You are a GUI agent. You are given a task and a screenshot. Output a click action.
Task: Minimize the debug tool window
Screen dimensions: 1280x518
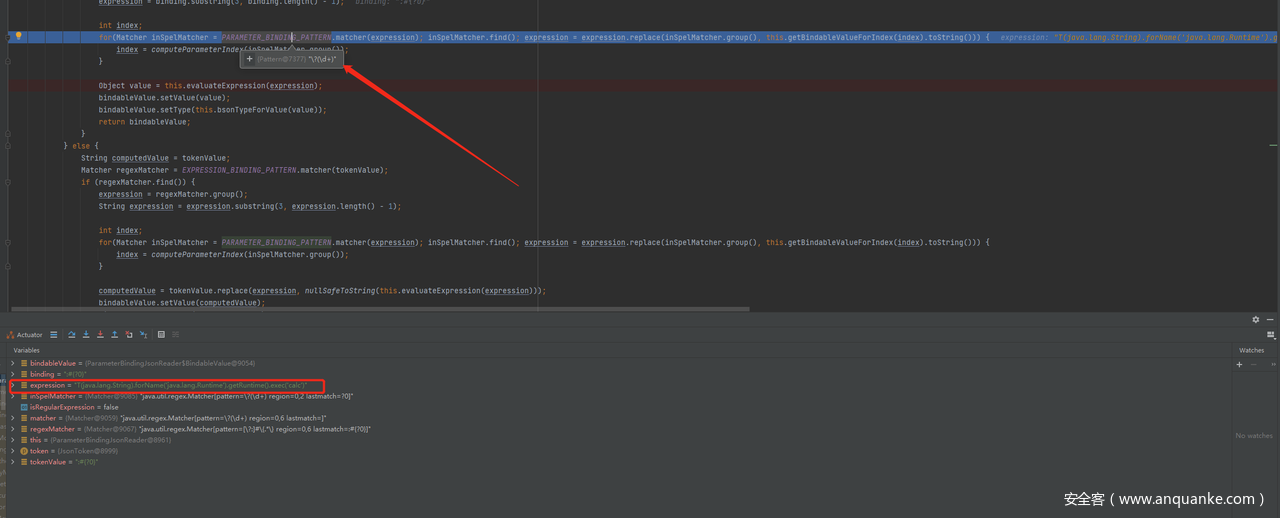1270,320
